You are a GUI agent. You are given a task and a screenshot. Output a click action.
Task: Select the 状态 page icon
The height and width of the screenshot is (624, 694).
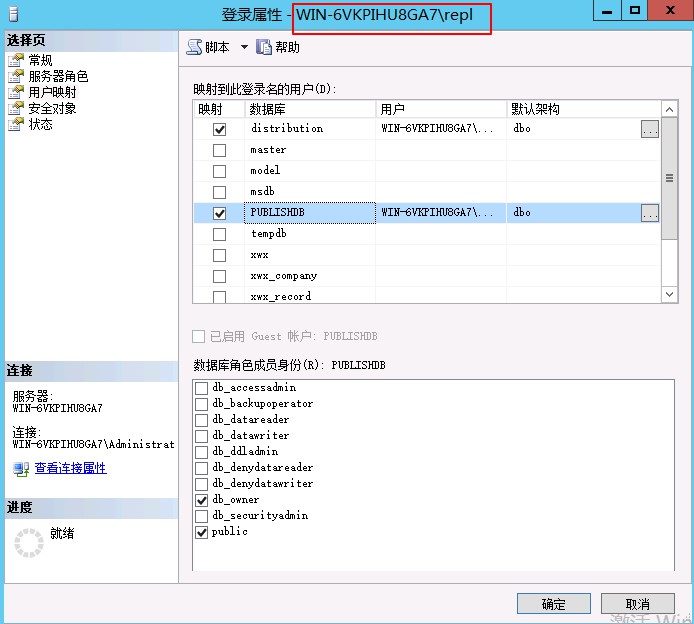(16, 125)
